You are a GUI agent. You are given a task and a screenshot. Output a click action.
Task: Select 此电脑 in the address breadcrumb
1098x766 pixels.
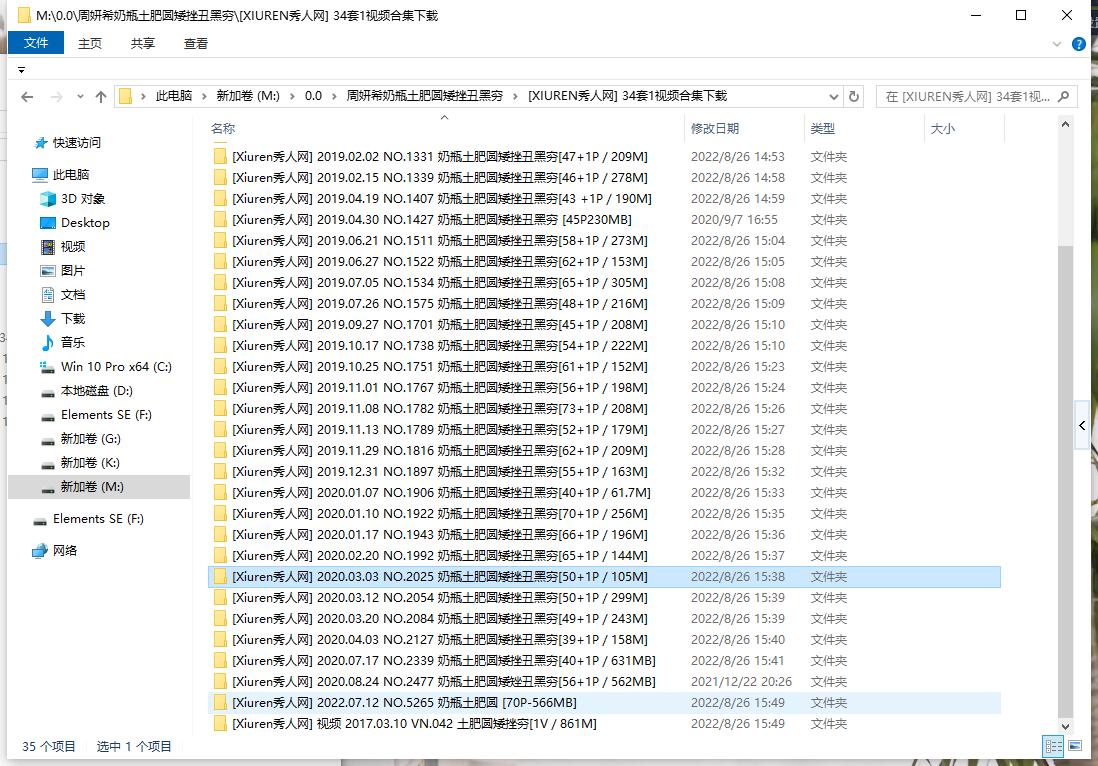point(174,96)
